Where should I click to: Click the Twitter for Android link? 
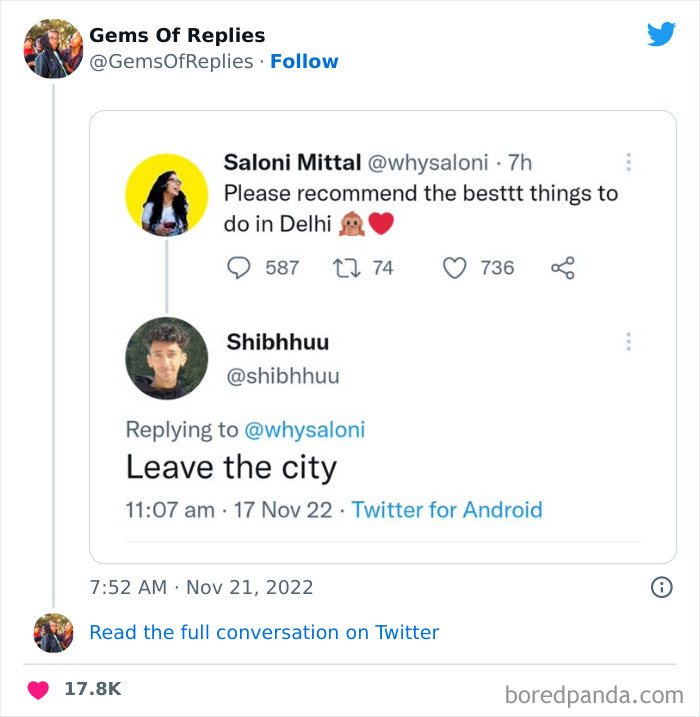click(x=447, y=510)
